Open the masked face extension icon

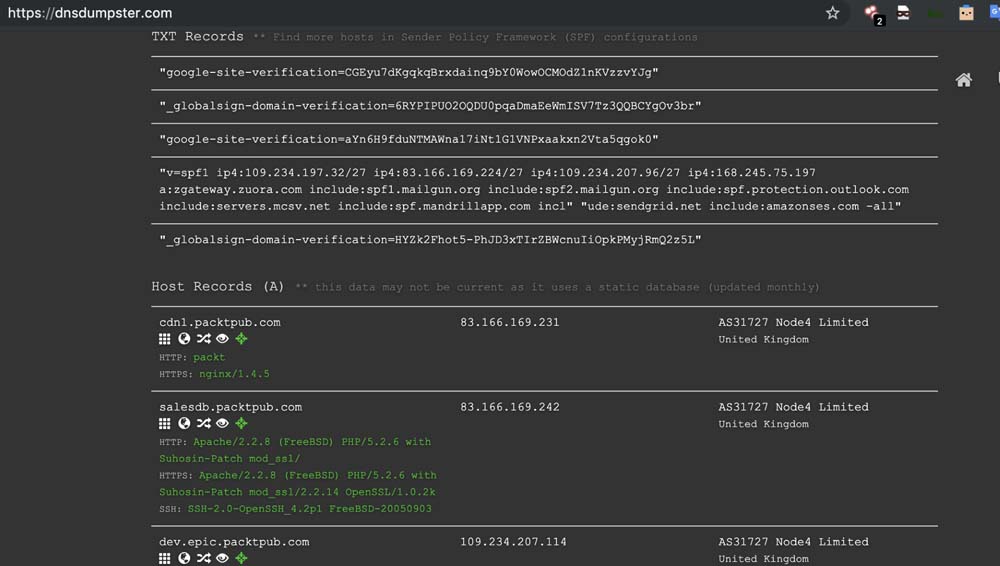pos(903,13)
